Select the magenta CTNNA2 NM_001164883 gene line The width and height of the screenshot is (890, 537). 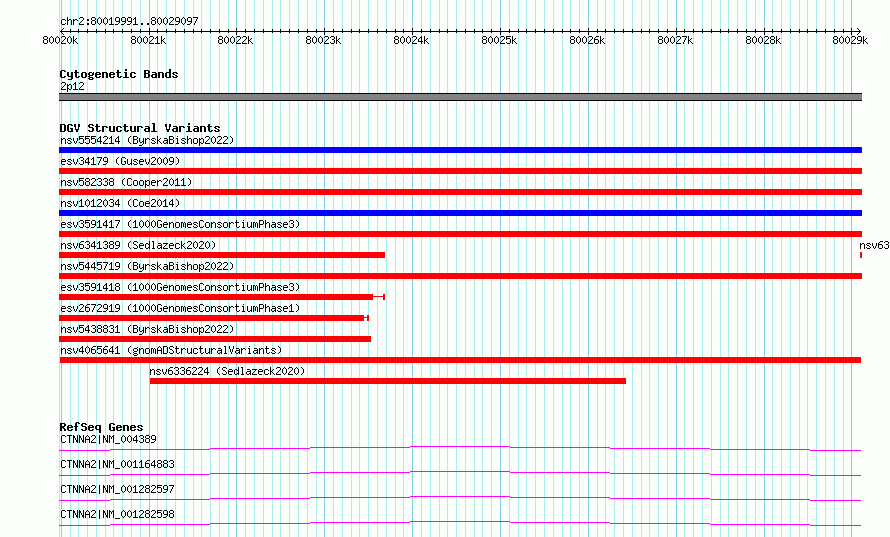click(x=460, y=473)
